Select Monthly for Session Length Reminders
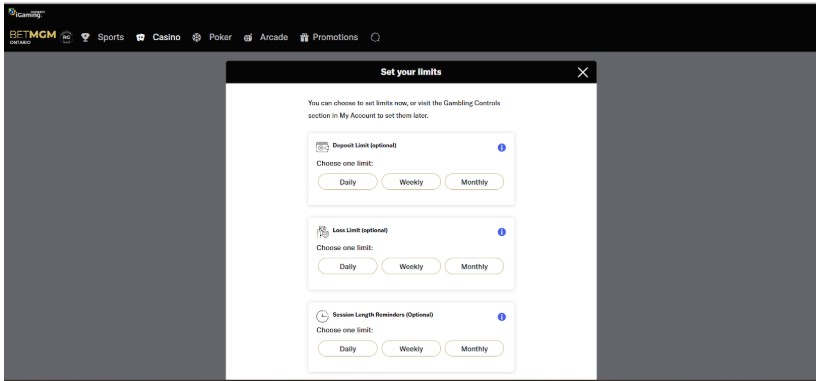 click(x=474, y=349)
